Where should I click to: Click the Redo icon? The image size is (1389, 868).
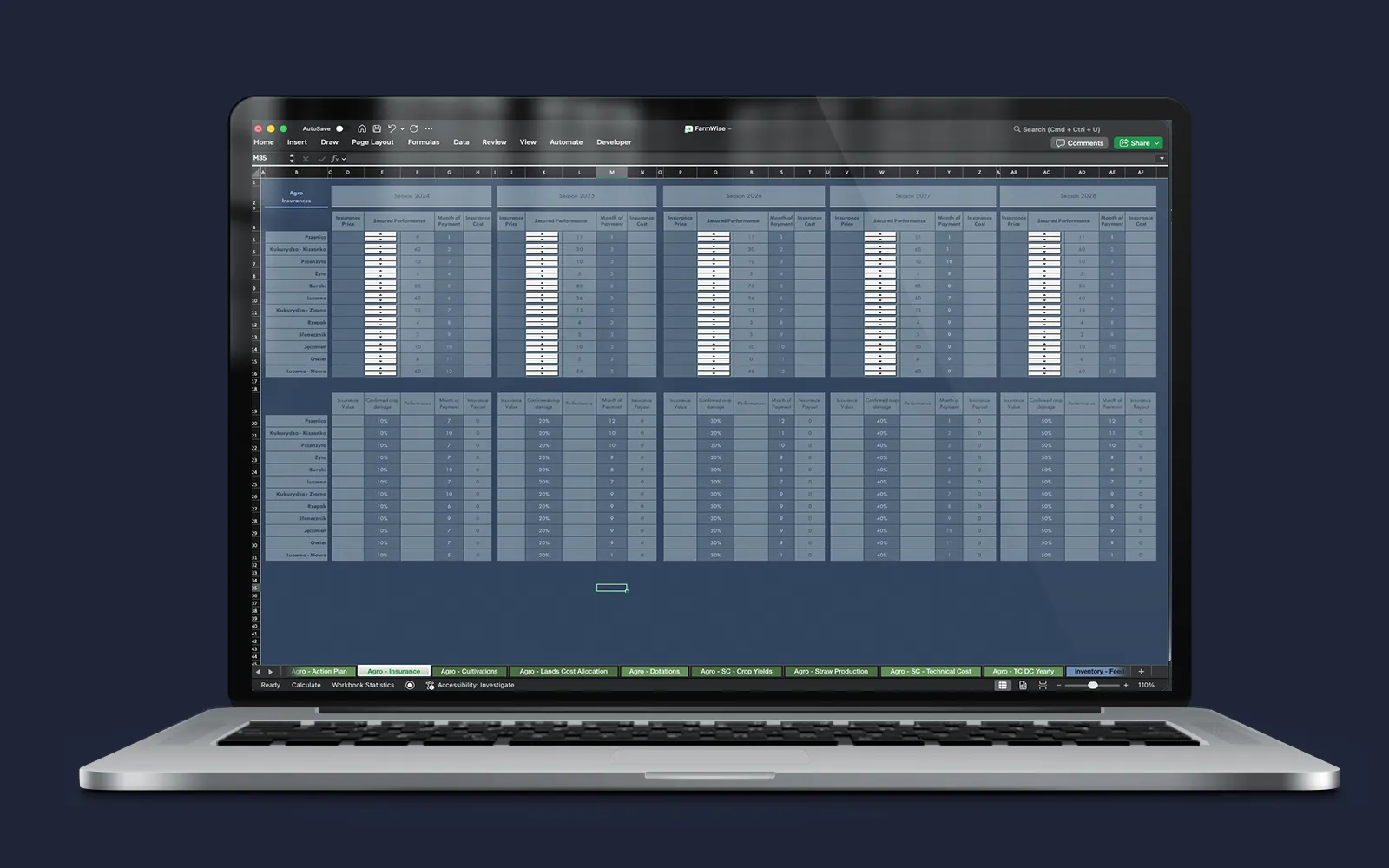[x=414, y=128]
